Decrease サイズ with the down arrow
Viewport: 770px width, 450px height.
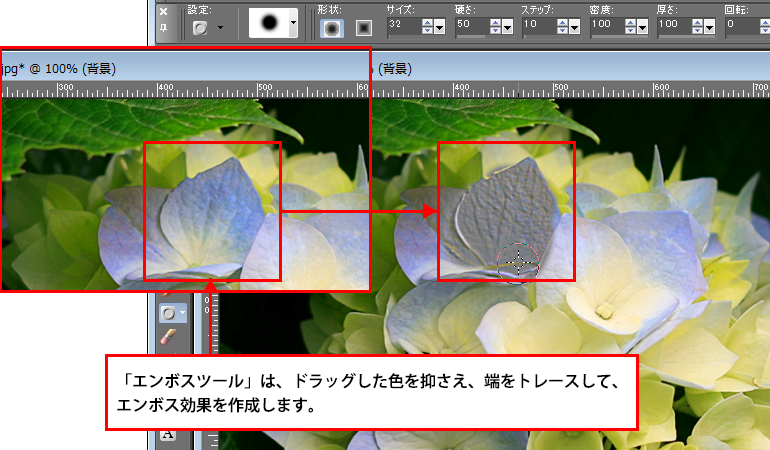[x=427, y=30]
